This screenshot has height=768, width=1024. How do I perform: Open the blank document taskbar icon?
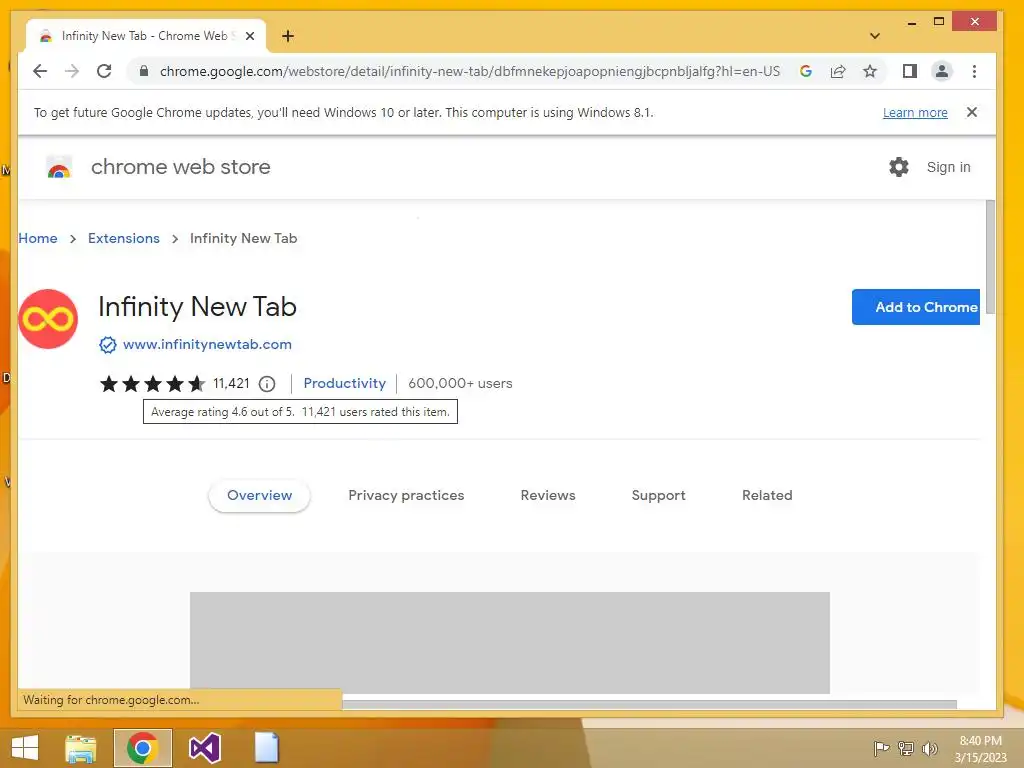[x=266, y=748]
